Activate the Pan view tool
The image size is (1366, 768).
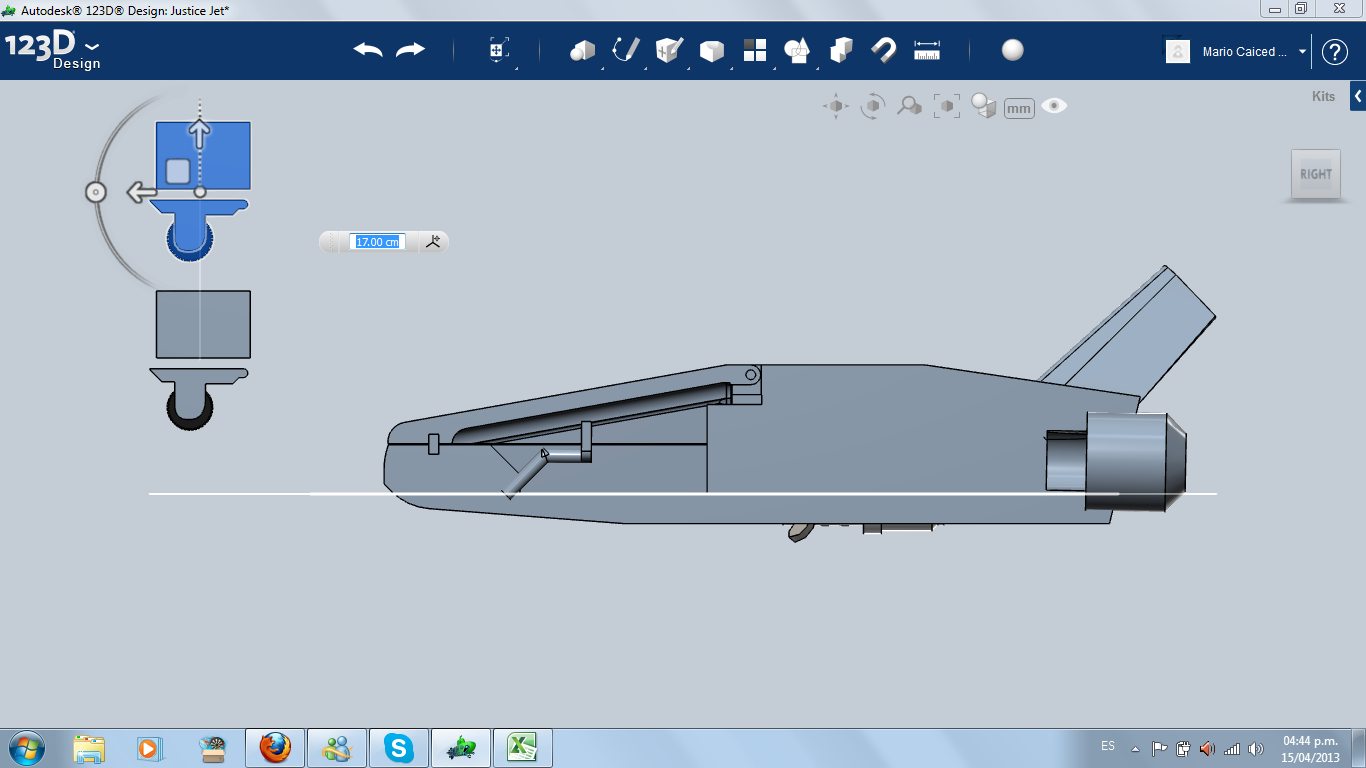pos(836,106)
